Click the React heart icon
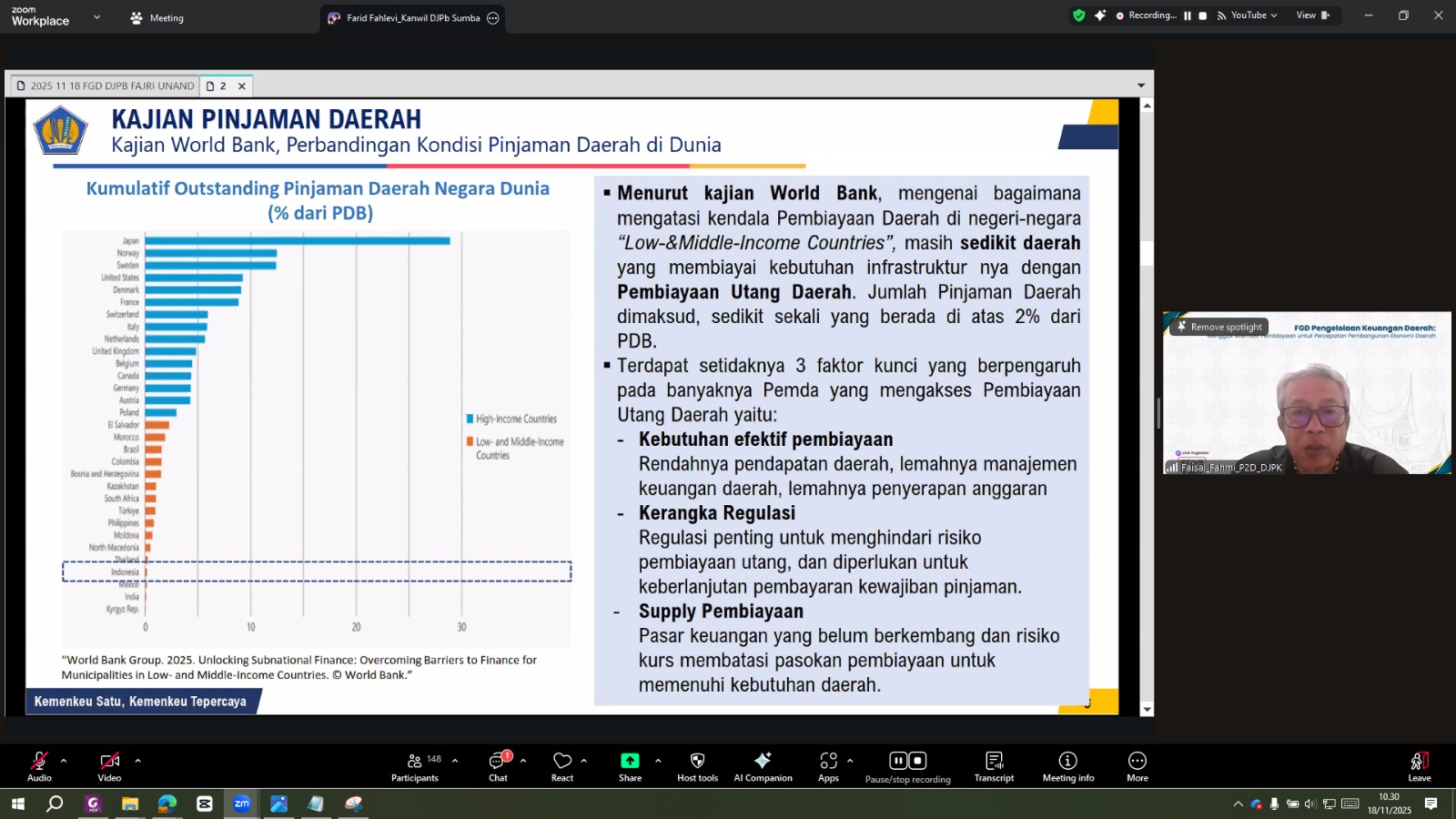Viewport: 1456px width, 819px height. (x=562, y=766)
